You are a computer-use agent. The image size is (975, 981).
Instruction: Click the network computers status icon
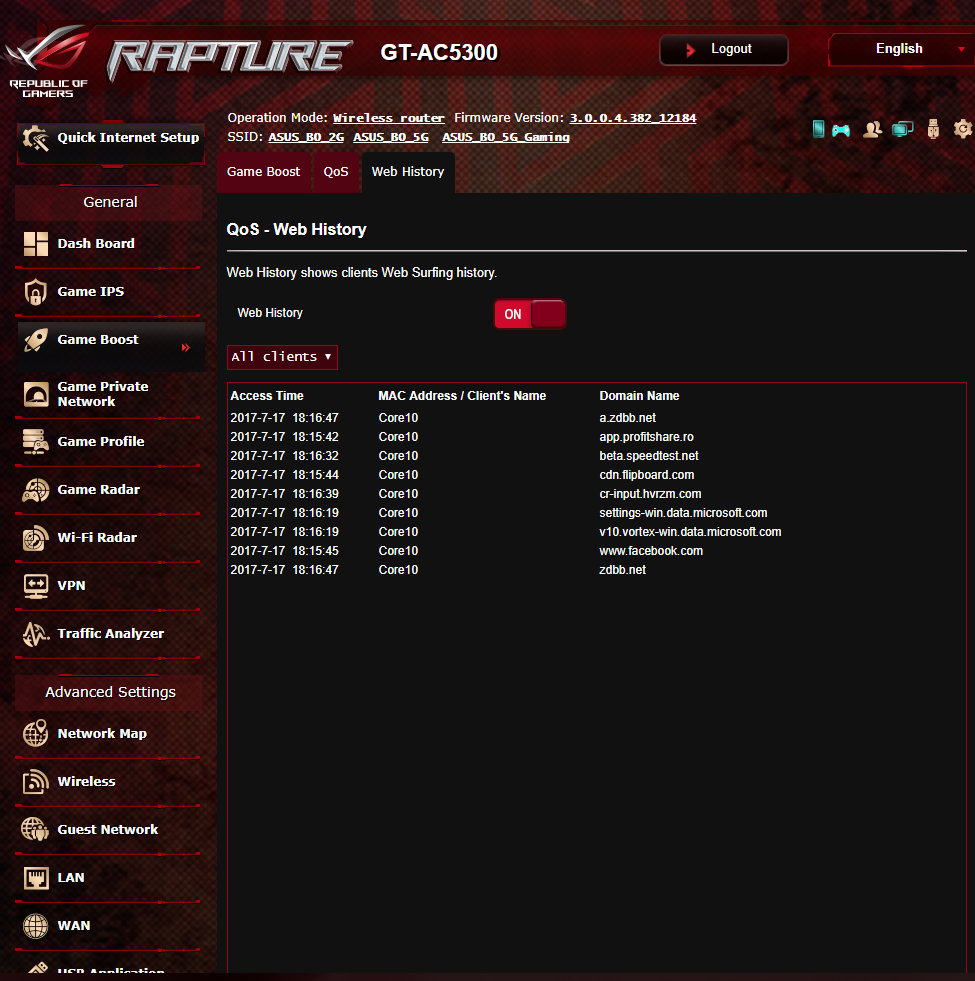coord(902,130)
